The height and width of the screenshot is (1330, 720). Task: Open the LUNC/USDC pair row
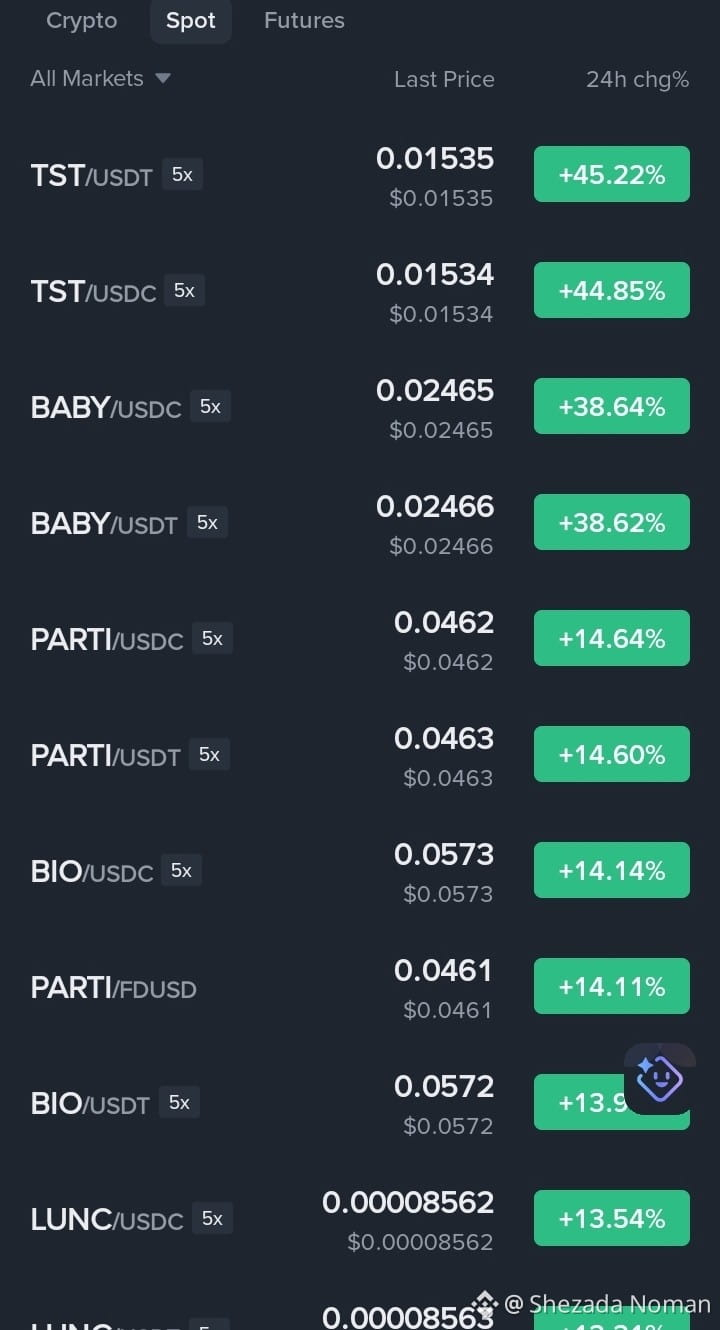click(360, 1220)
